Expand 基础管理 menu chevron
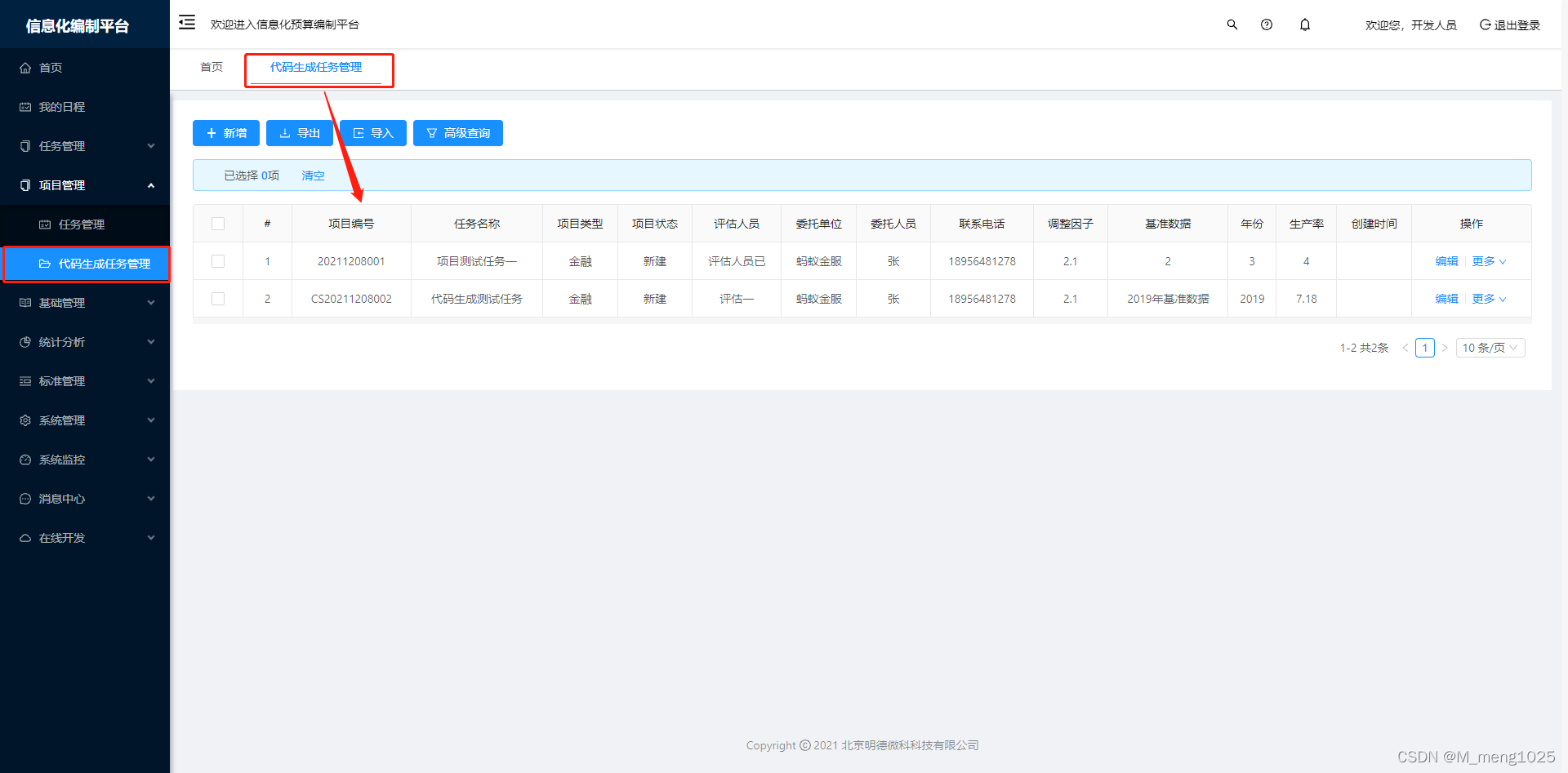This screenshot has width=1568, height=773. click(151, 303)
